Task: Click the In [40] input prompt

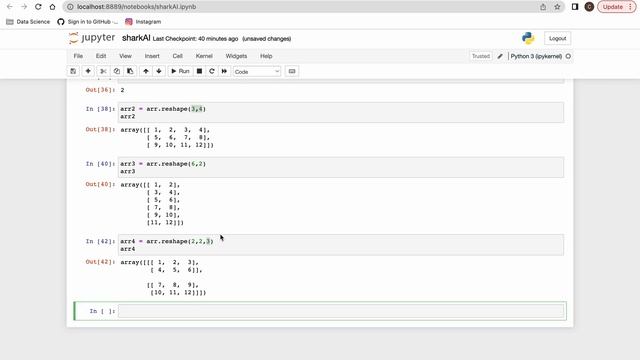Action: pyautogui.click(x=100, y=164)
